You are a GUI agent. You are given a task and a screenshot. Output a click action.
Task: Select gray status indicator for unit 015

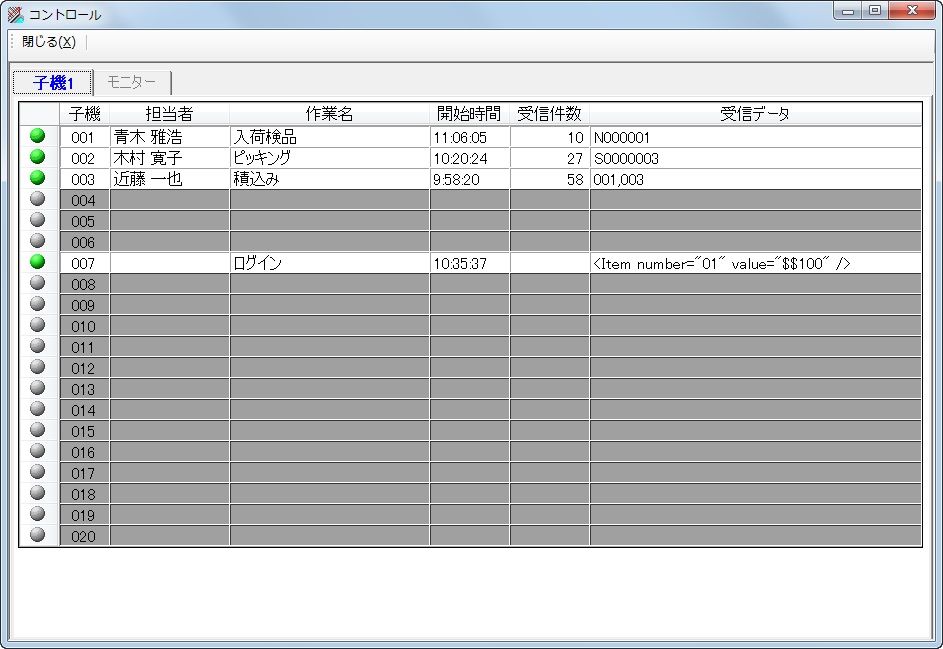38,430
